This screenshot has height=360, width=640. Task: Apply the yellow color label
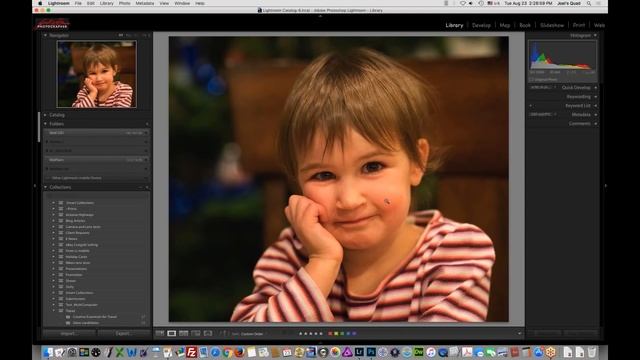click(336, 333)
